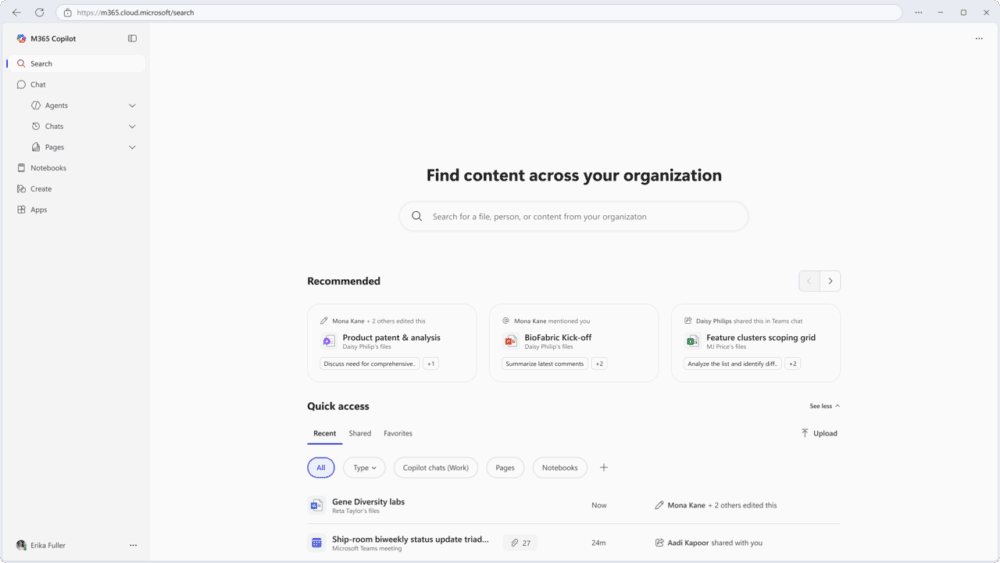Select the All filter pill
Viewport: 1000px width, 563px height.
point(321,467)
